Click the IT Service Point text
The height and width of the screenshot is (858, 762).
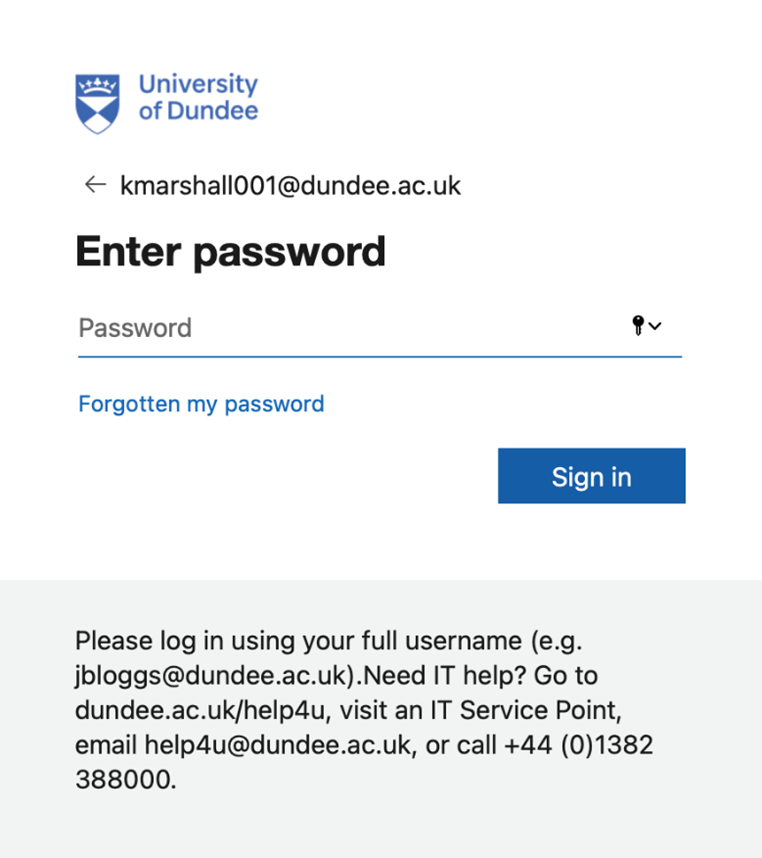524,710
